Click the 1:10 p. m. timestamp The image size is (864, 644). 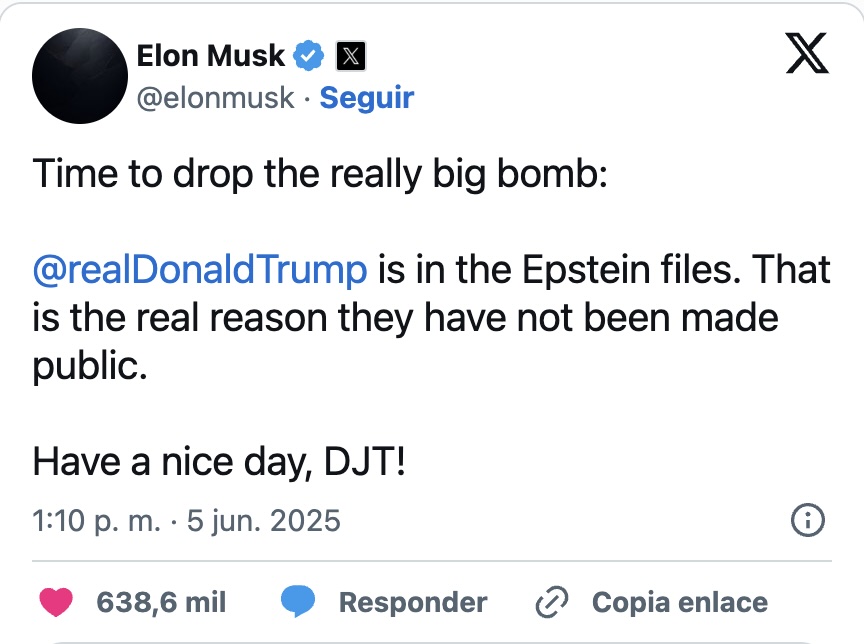click(95, 521)
